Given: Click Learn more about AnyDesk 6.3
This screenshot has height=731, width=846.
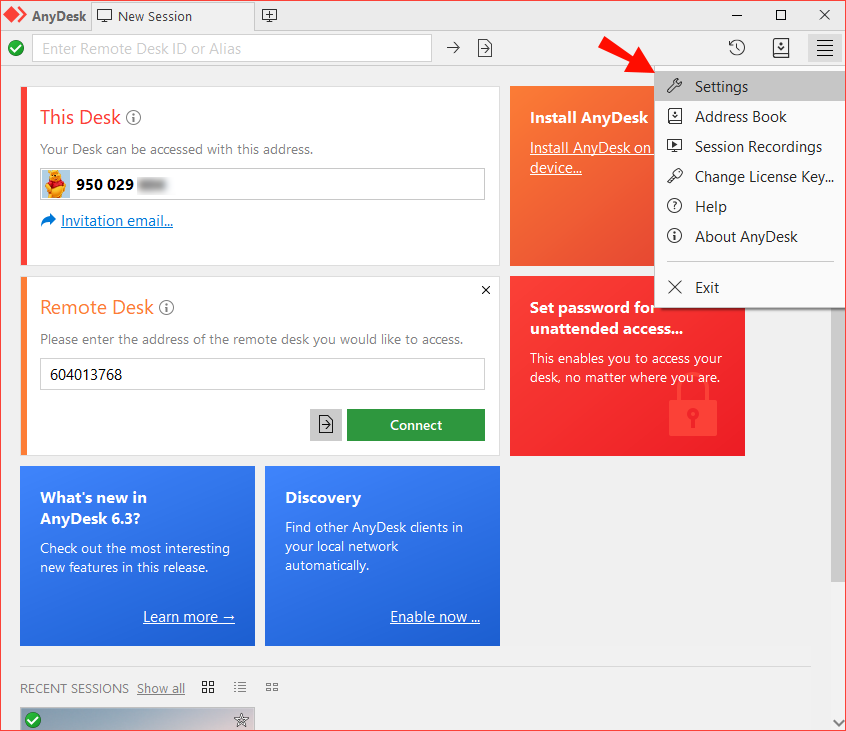Looking at the screenshot, I should click(189, 617).
